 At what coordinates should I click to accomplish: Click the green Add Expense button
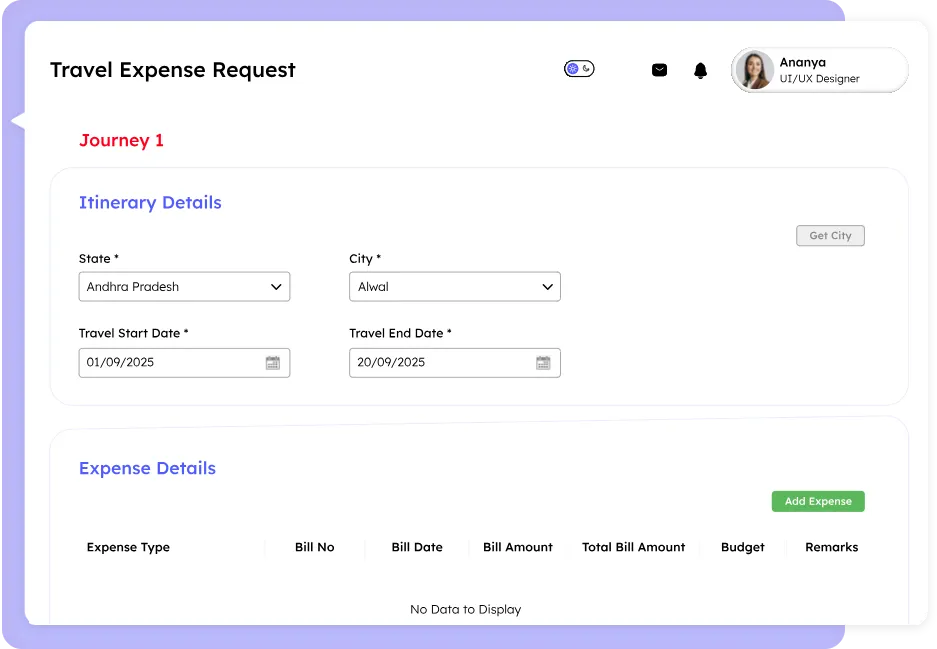(x=817, y=501)
